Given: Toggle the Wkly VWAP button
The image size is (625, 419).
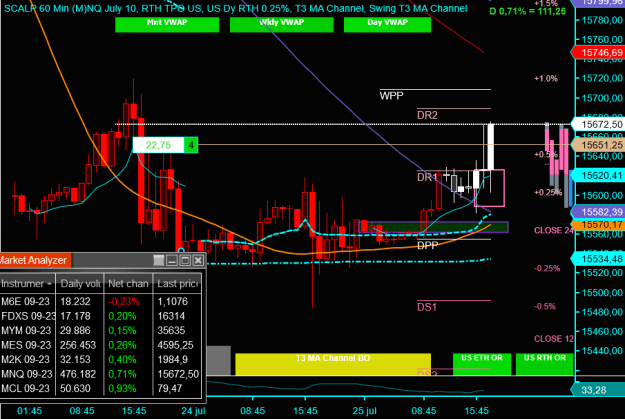Looking at the screenshot, I should click(281, 25).
